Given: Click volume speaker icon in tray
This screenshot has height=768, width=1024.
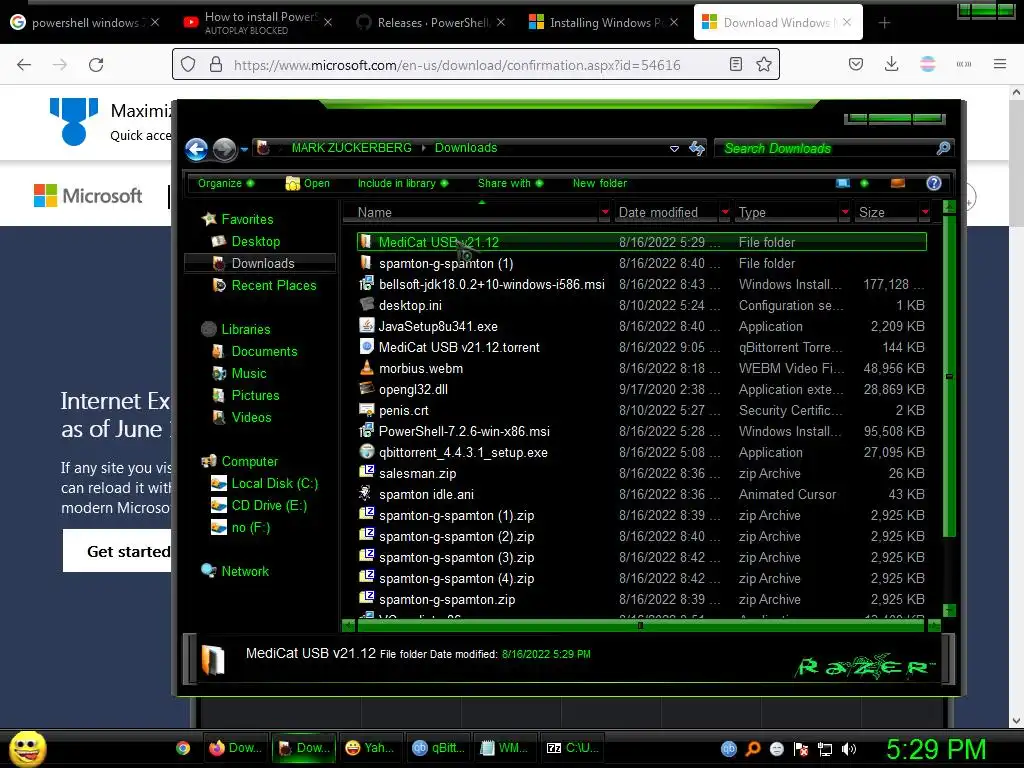Looking at the screenshot, I should tap(848, 749).
